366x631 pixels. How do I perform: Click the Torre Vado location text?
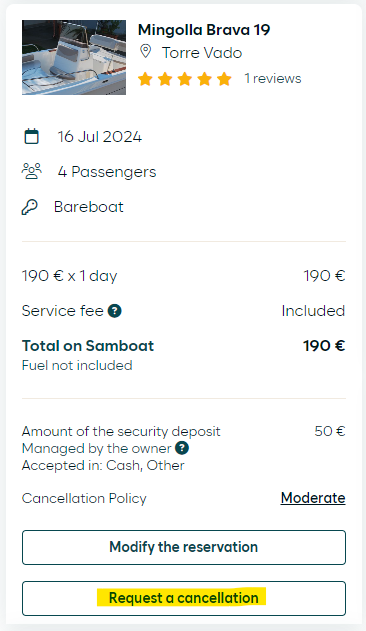pyautogui.click(x=202, y=53)
